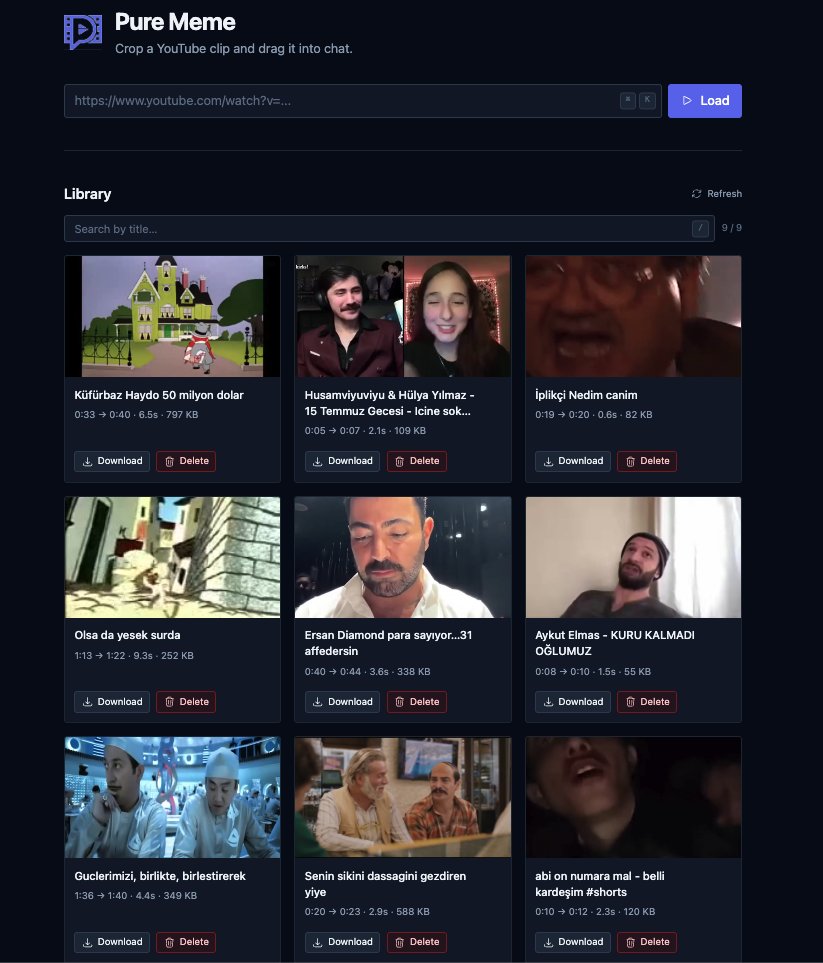Download Küfürbaz Haydo 50 milyon dolar clip
The width and height of the screenshot is (823, 963).
point(112,461)
